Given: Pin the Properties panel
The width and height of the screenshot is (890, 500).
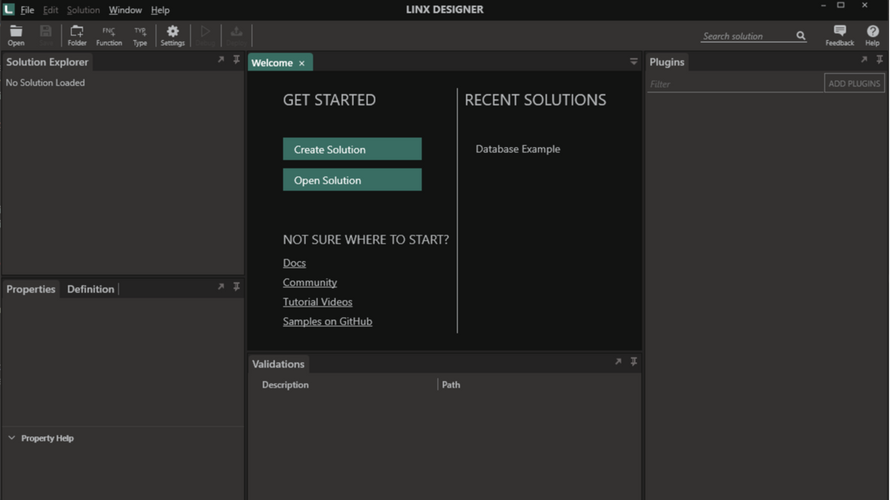Looking at the screenshot, I should pyautogui.click(x=237, y=287).
